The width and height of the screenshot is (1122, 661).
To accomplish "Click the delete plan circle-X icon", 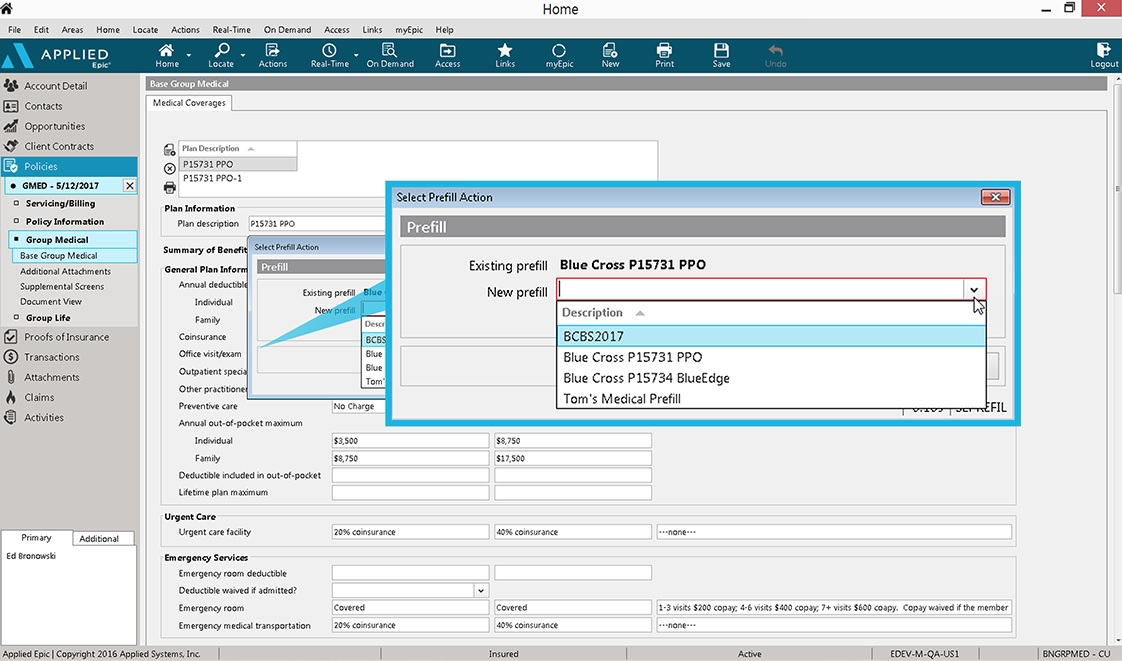I will (170, 169).
